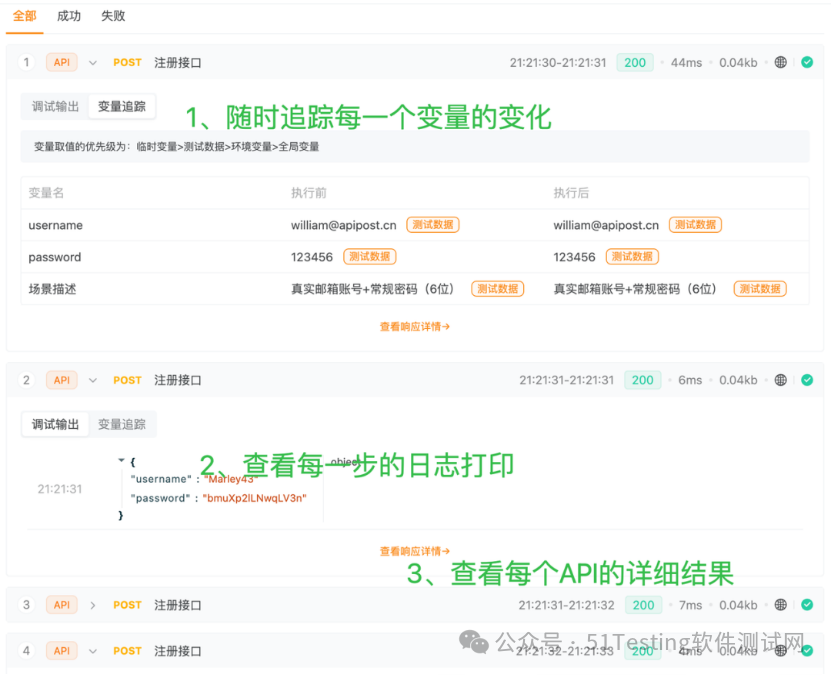This screenshot has height=675, width=831.
Task: Click the green checkmark icon on request 3
Action: (807, 605)
